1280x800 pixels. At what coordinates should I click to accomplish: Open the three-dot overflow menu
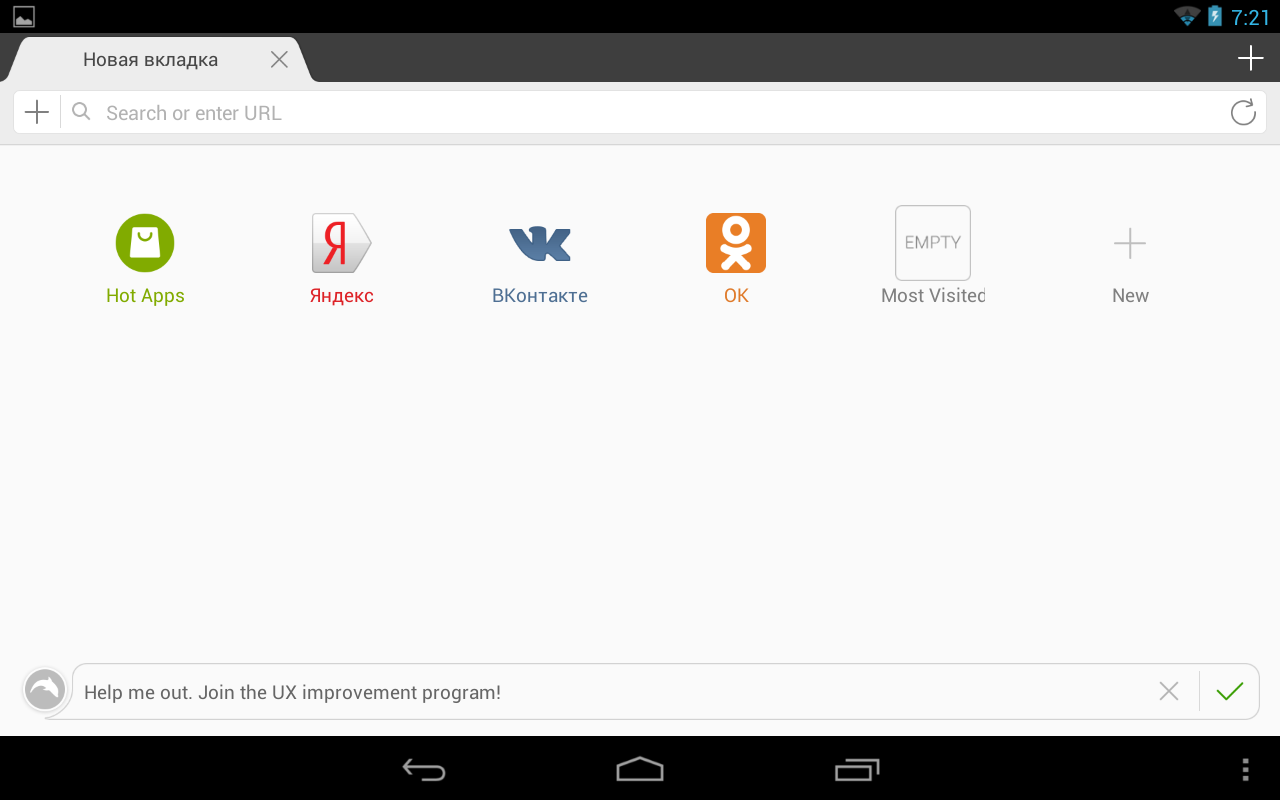coord(1245,769)
